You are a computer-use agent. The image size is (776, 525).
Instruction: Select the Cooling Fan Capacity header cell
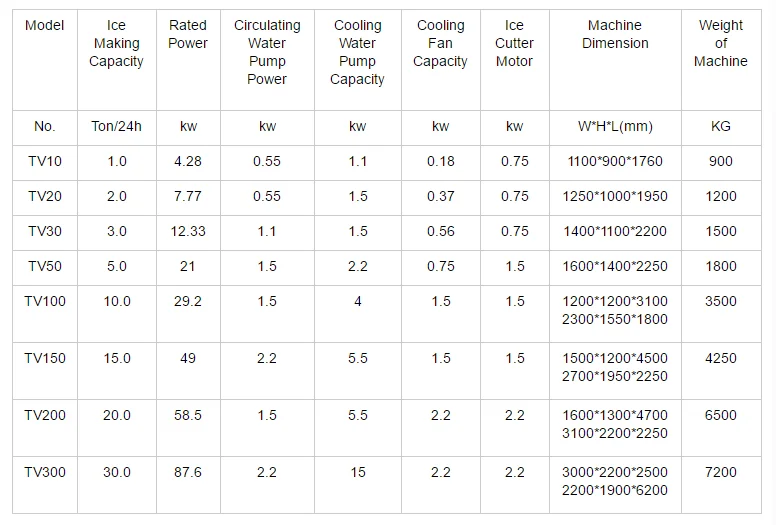440,43
